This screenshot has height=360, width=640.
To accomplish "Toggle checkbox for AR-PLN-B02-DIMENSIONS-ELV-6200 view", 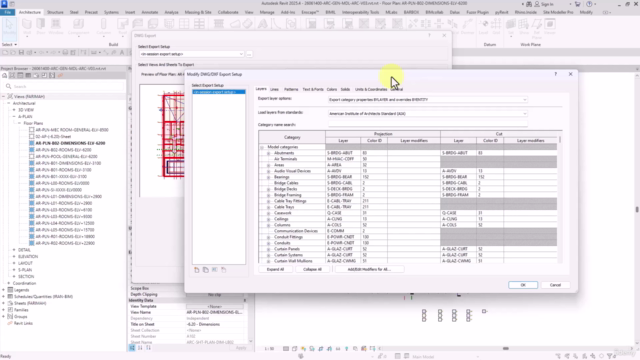I will point(31,143).
